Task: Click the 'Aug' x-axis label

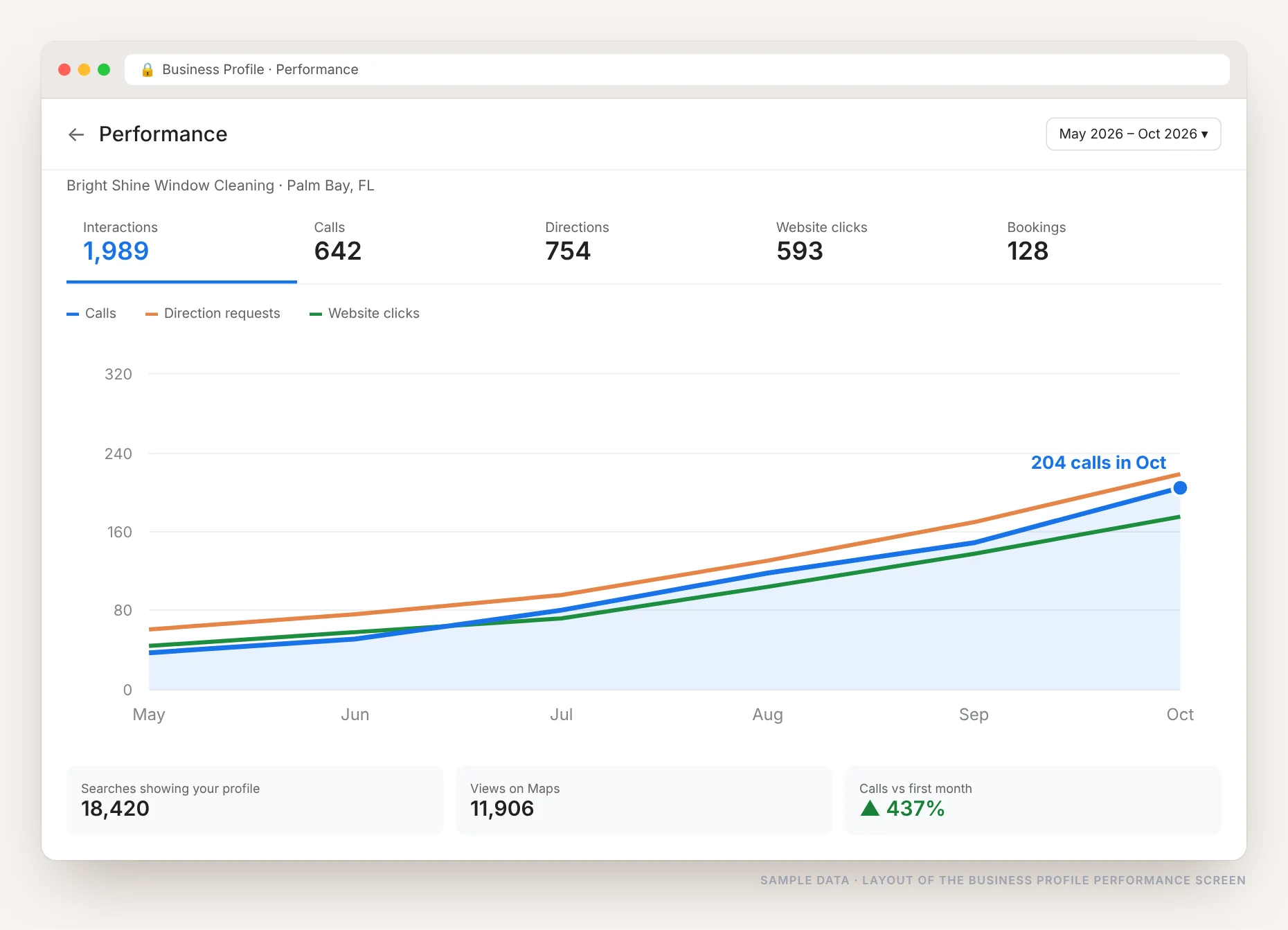Action: tap(767, 715)
